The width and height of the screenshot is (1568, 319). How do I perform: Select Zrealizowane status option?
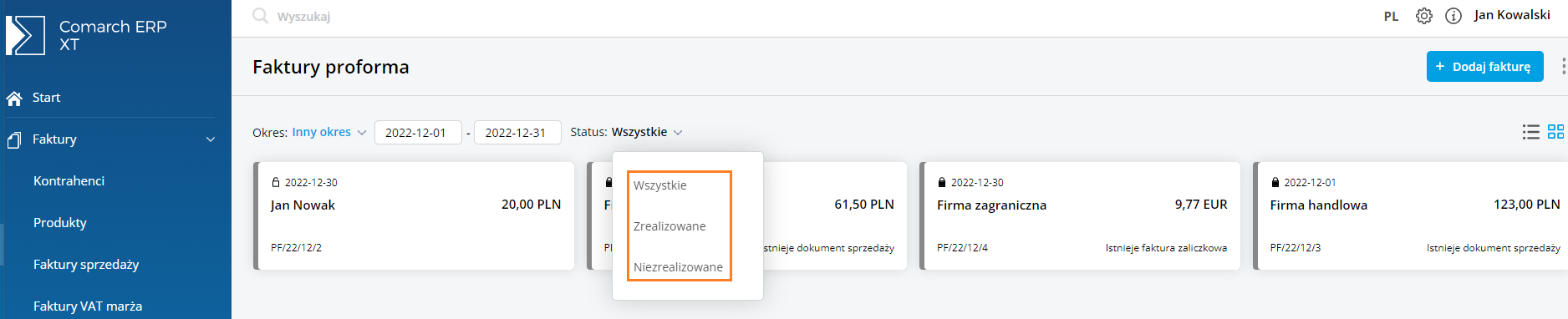pos(669,226)
